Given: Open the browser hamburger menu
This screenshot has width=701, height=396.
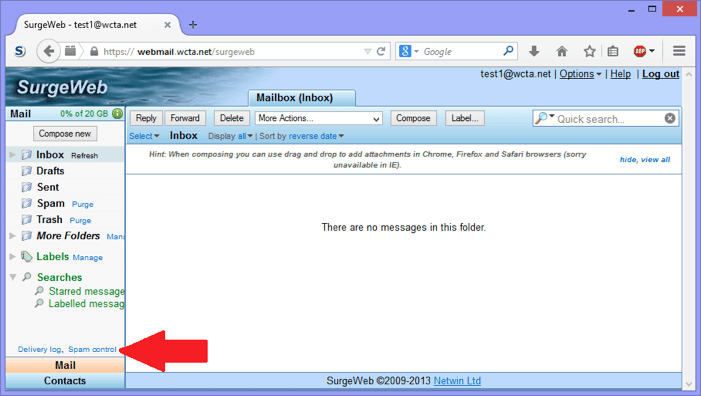Looking at the screenshot, I should (679, 51).
